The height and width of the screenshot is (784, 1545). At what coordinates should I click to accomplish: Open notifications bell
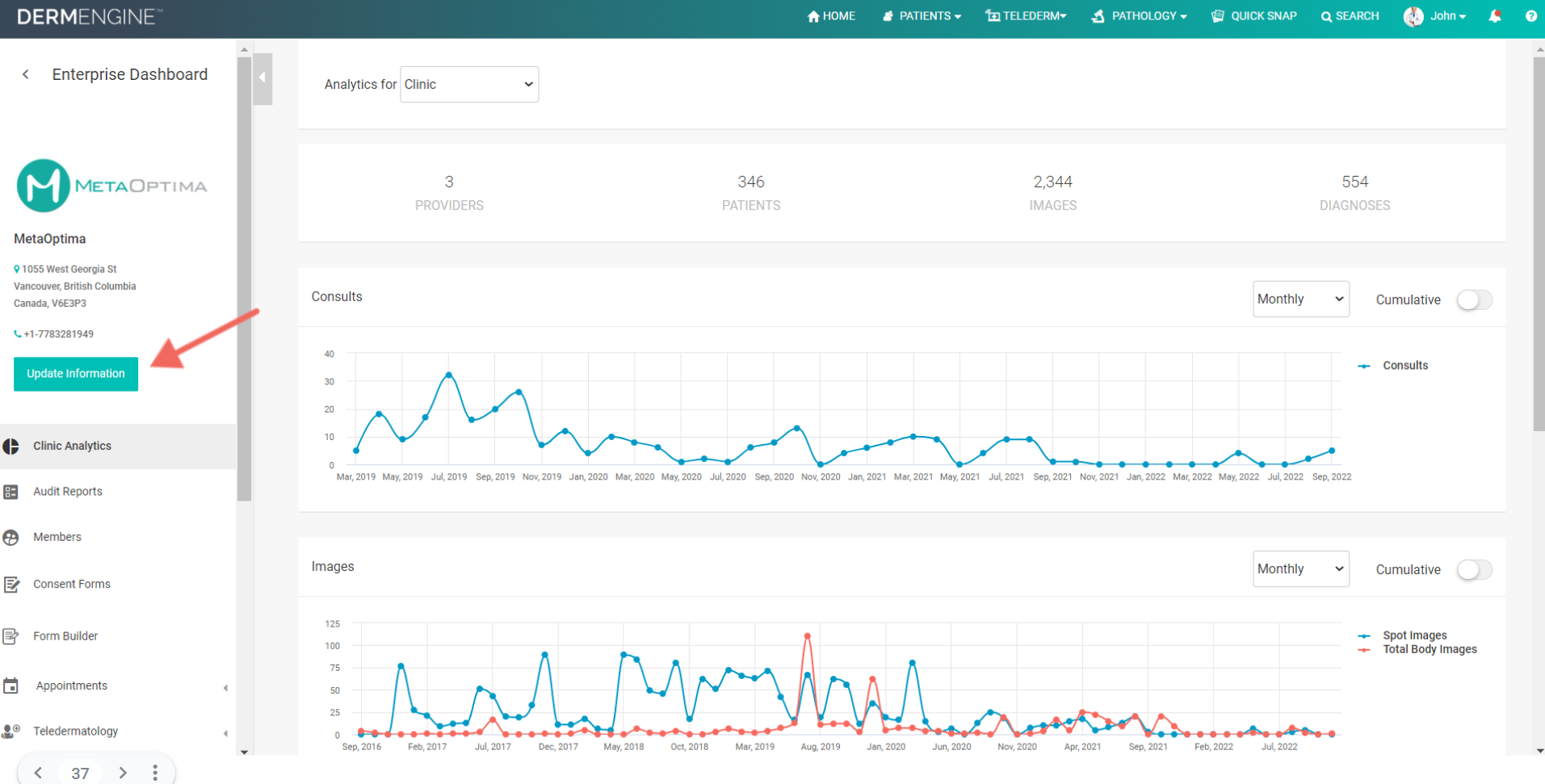click(x=1495, y=16)
